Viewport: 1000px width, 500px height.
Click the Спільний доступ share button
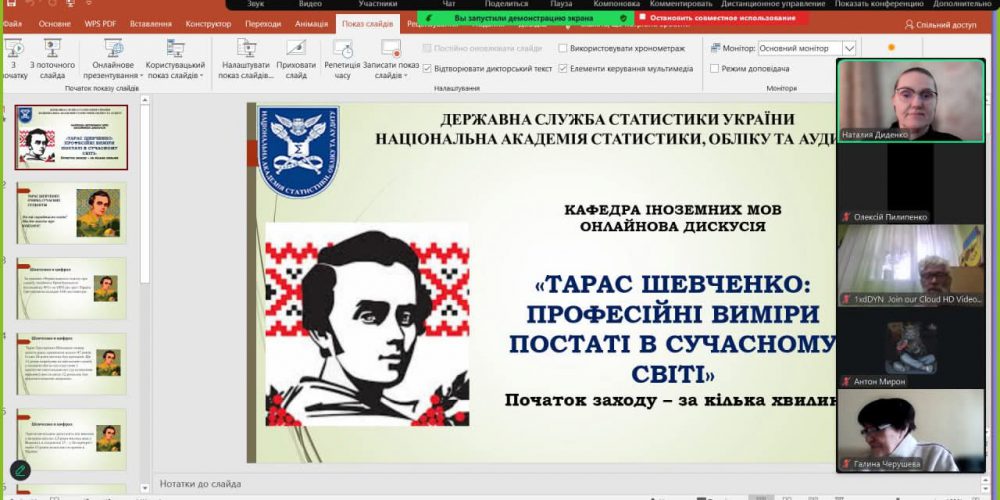(x=940, y=25)
